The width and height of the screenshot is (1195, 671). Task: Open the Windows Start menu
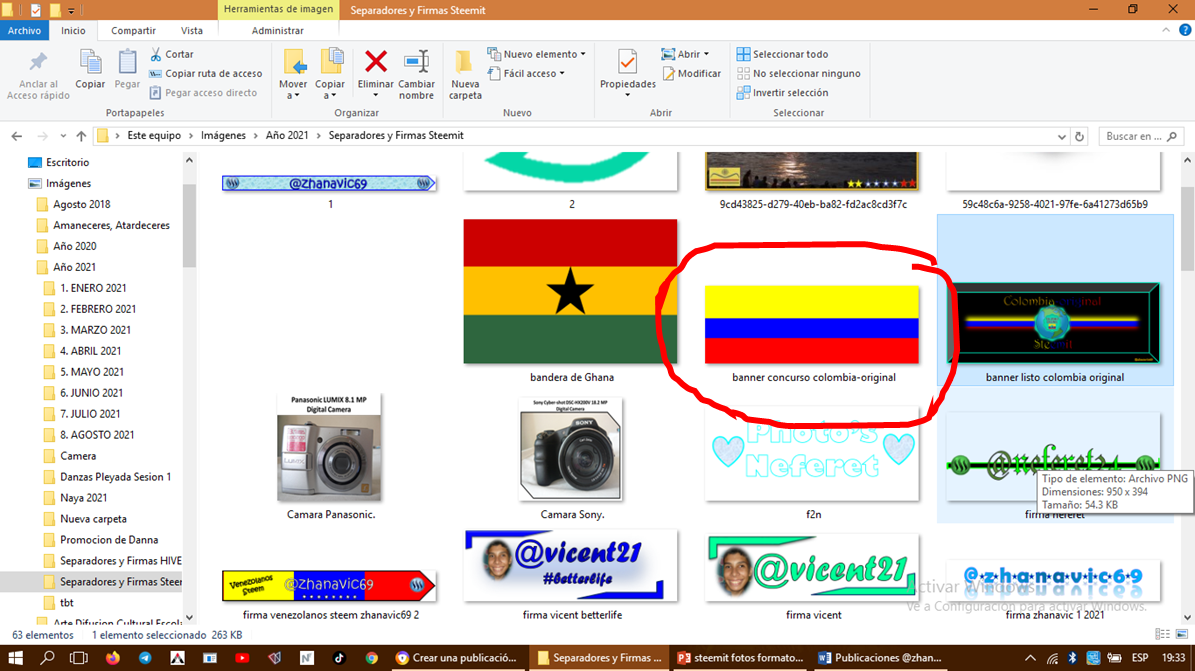coord(14,658)
